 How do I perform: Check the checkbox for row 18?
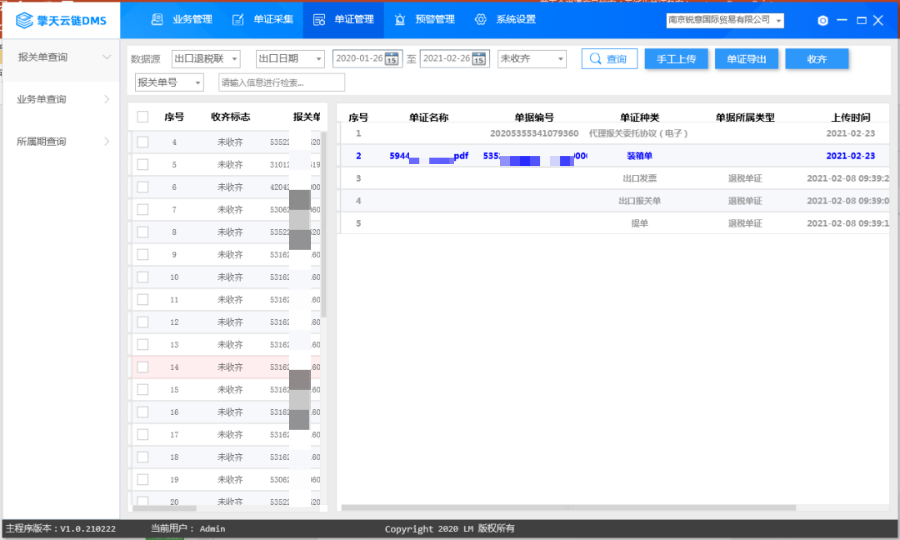point(142,457)
